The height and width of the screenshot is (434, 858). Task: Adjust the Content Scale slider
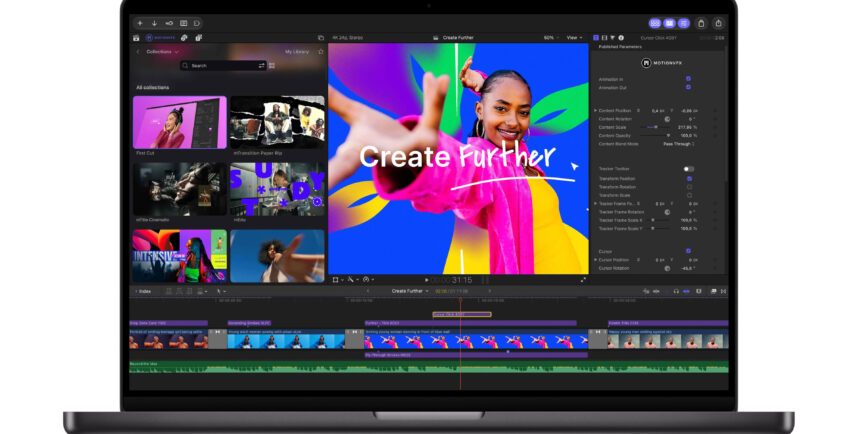coord(656,127)
